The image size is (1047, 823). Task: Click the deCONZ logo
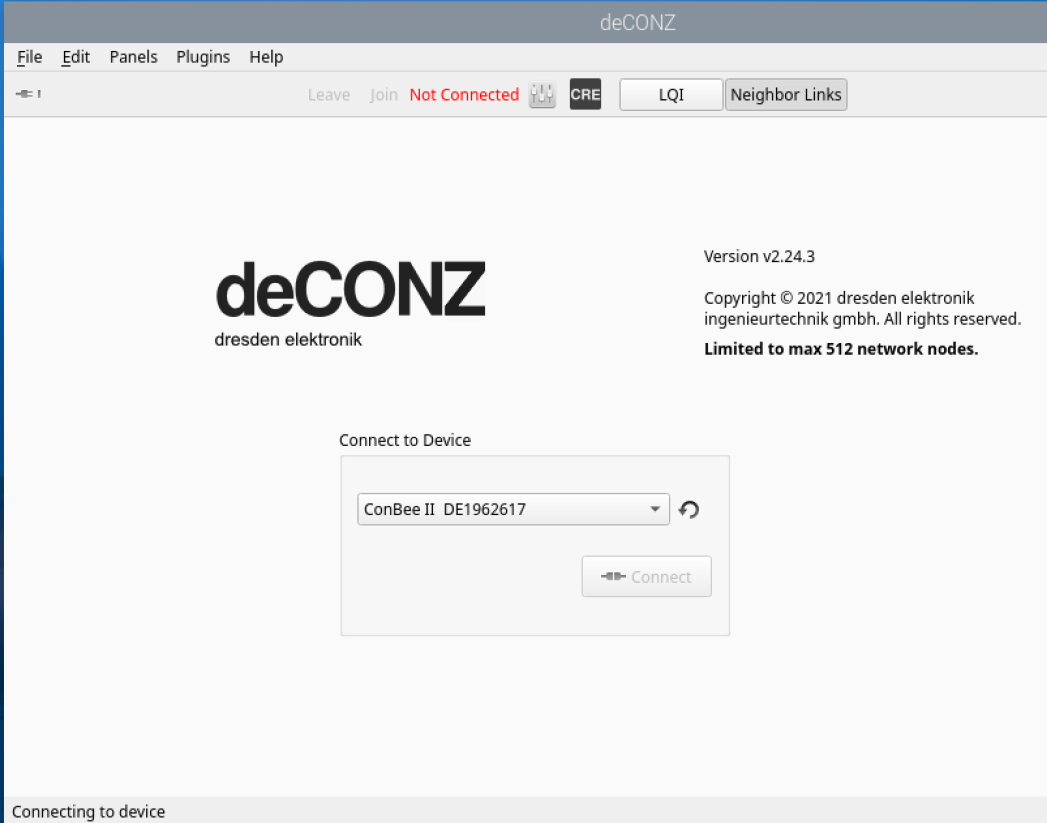tap(351, 304)
